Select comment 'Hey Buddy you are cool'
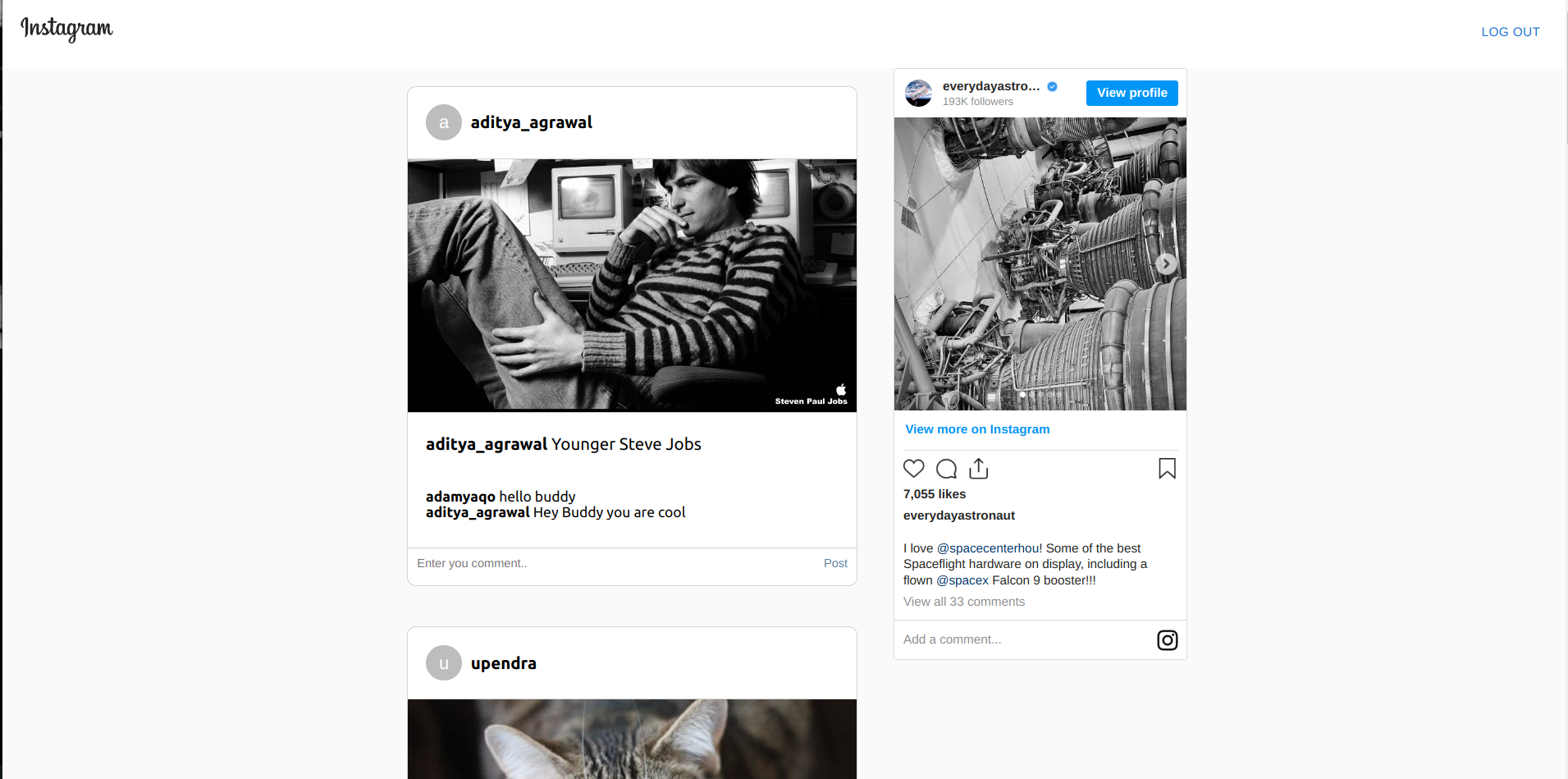 point(609,512)
